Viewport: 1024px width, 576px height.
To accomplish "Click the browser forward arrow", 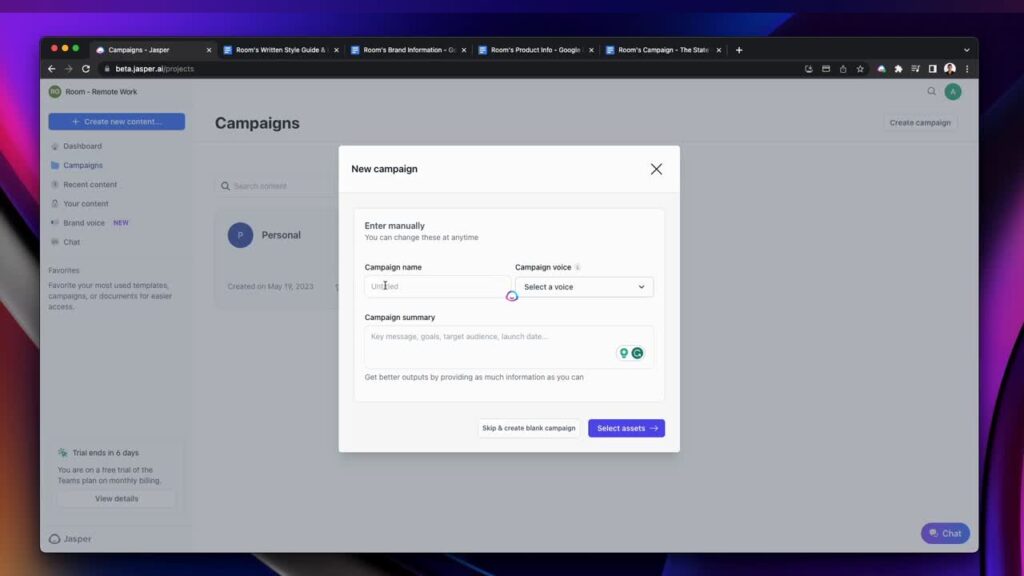I will 69,69.
